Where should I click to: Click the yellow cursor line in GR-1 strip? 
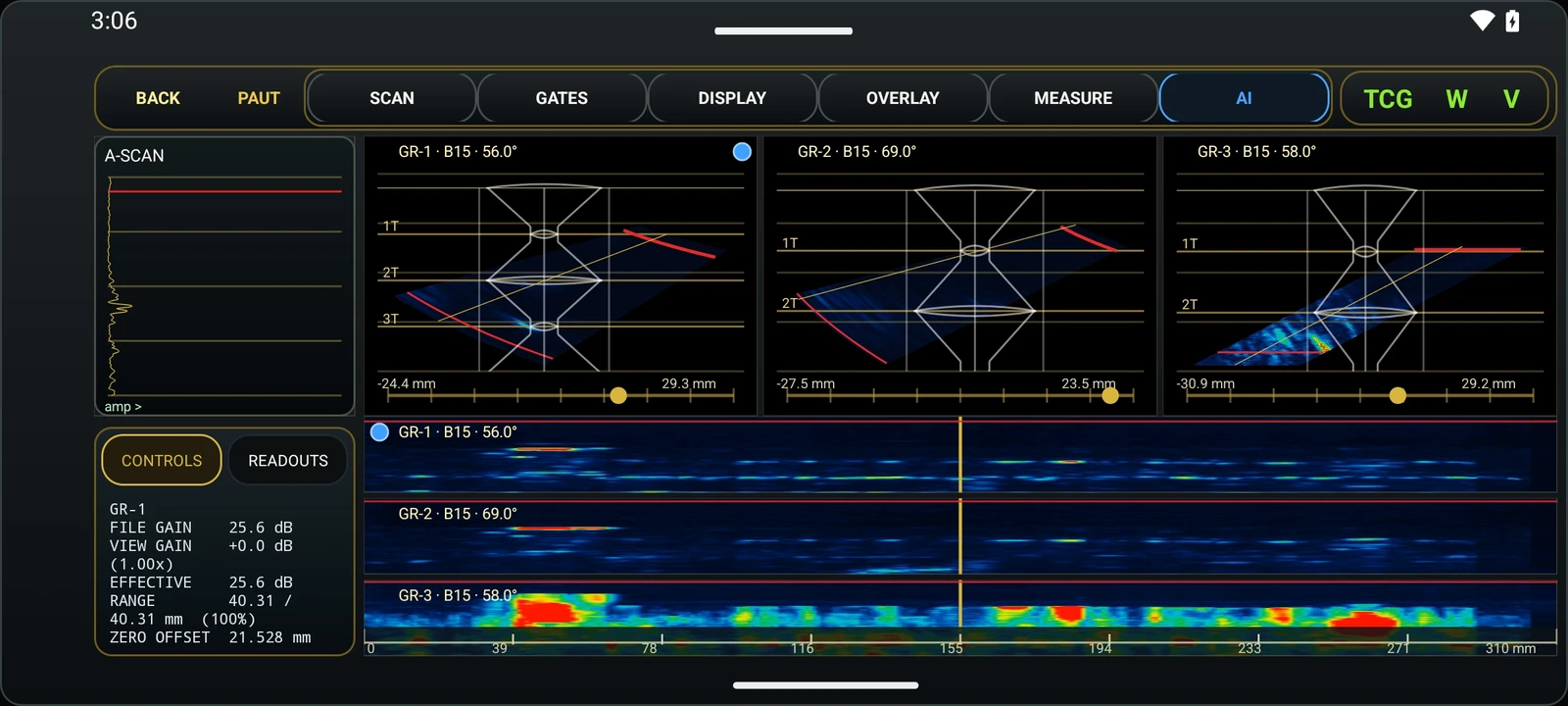point(960,455)
